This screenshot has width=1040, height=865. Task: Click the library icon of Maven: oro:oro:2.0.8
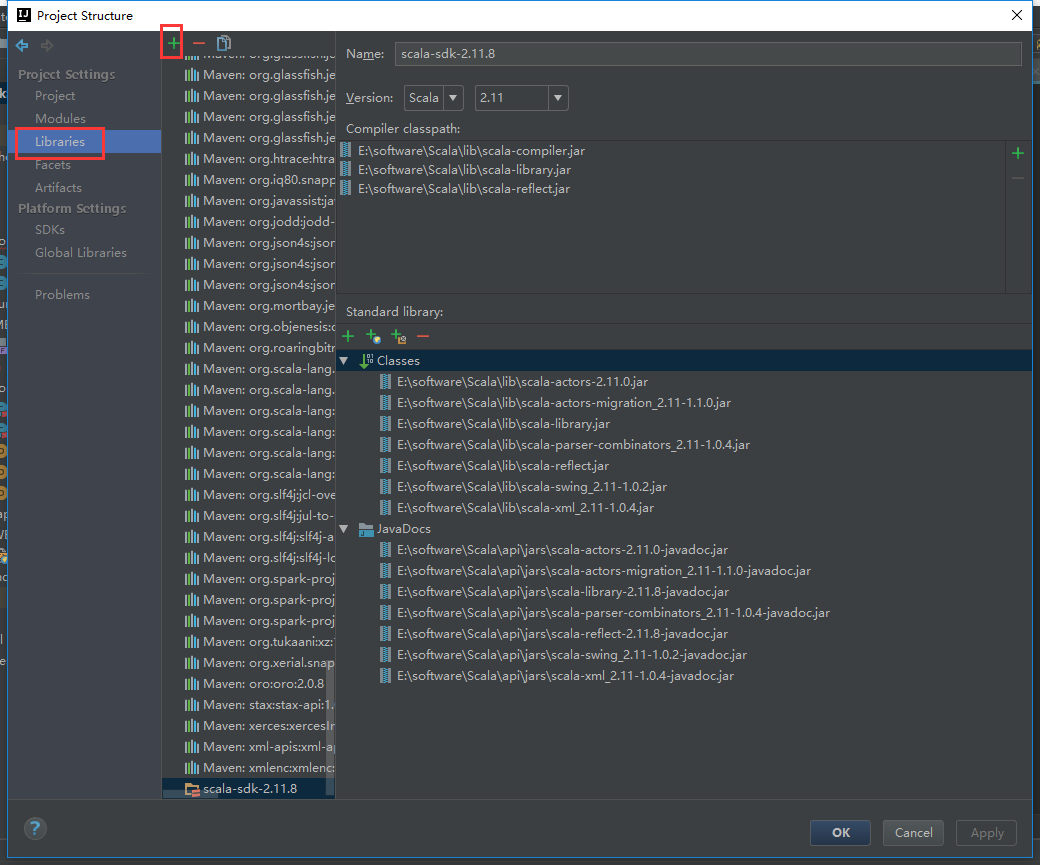click(192, 683)
